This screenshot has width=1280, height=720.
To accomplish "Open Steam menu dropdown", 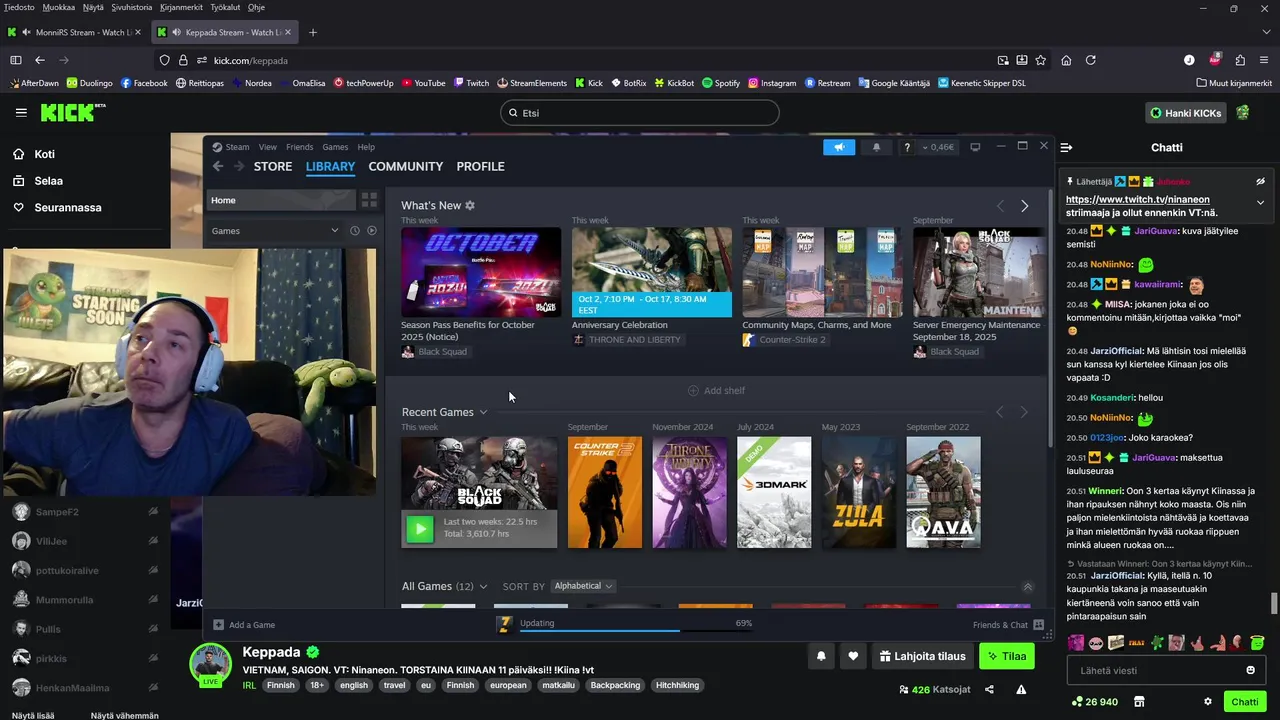I will 237,147.
